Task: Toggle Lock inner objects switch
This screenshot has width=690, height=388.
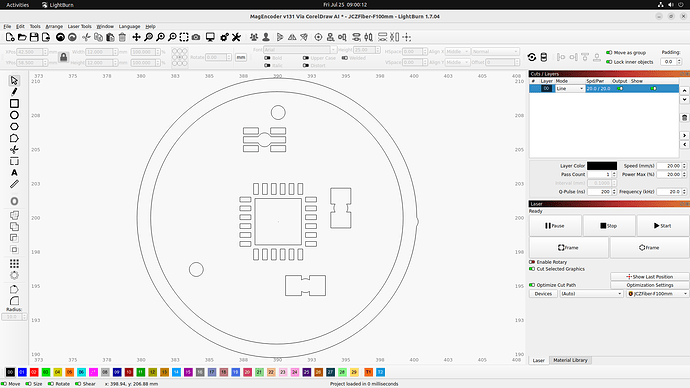Action: pos(609,62)
